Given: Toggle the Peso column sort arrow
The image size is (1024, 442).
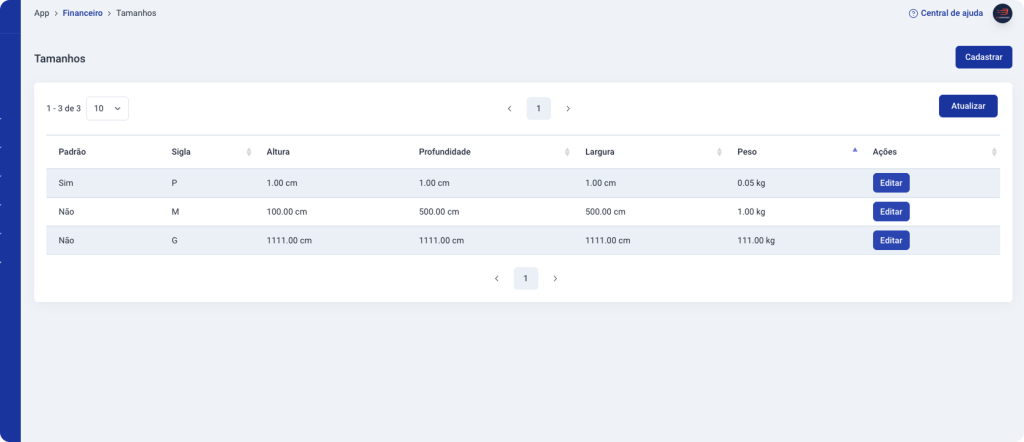Looking at the screenshot, I should point(854,151).
